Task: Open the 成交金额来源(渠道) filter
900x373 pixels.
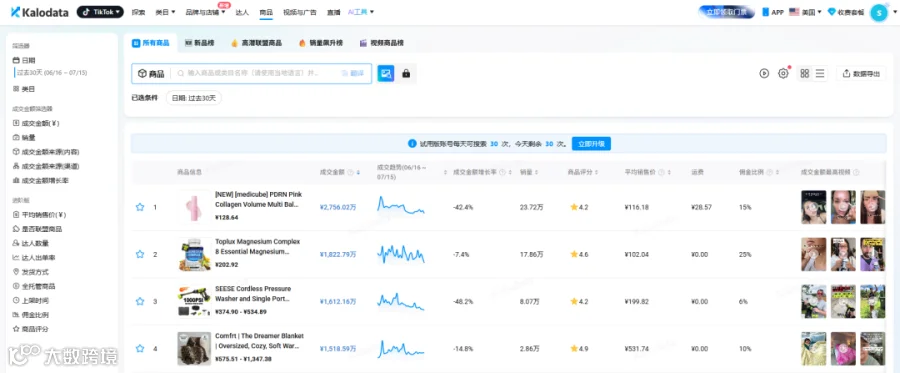Action: [45, 166]
